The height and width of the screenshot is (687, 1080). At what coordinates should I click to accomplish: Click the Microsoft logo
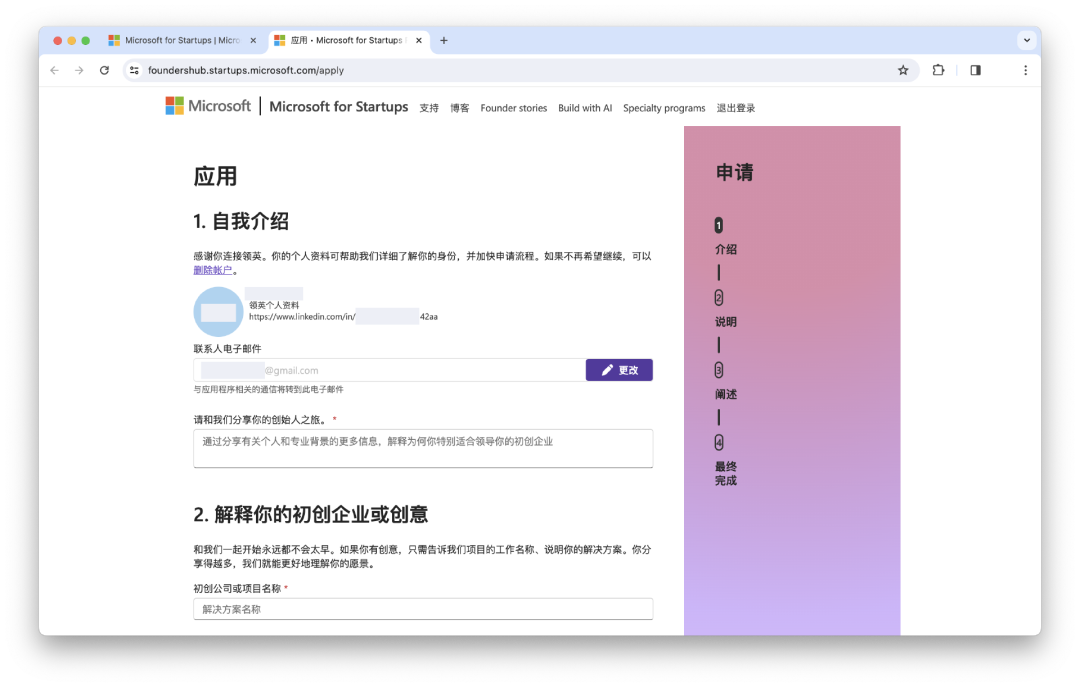coord(208,106)
